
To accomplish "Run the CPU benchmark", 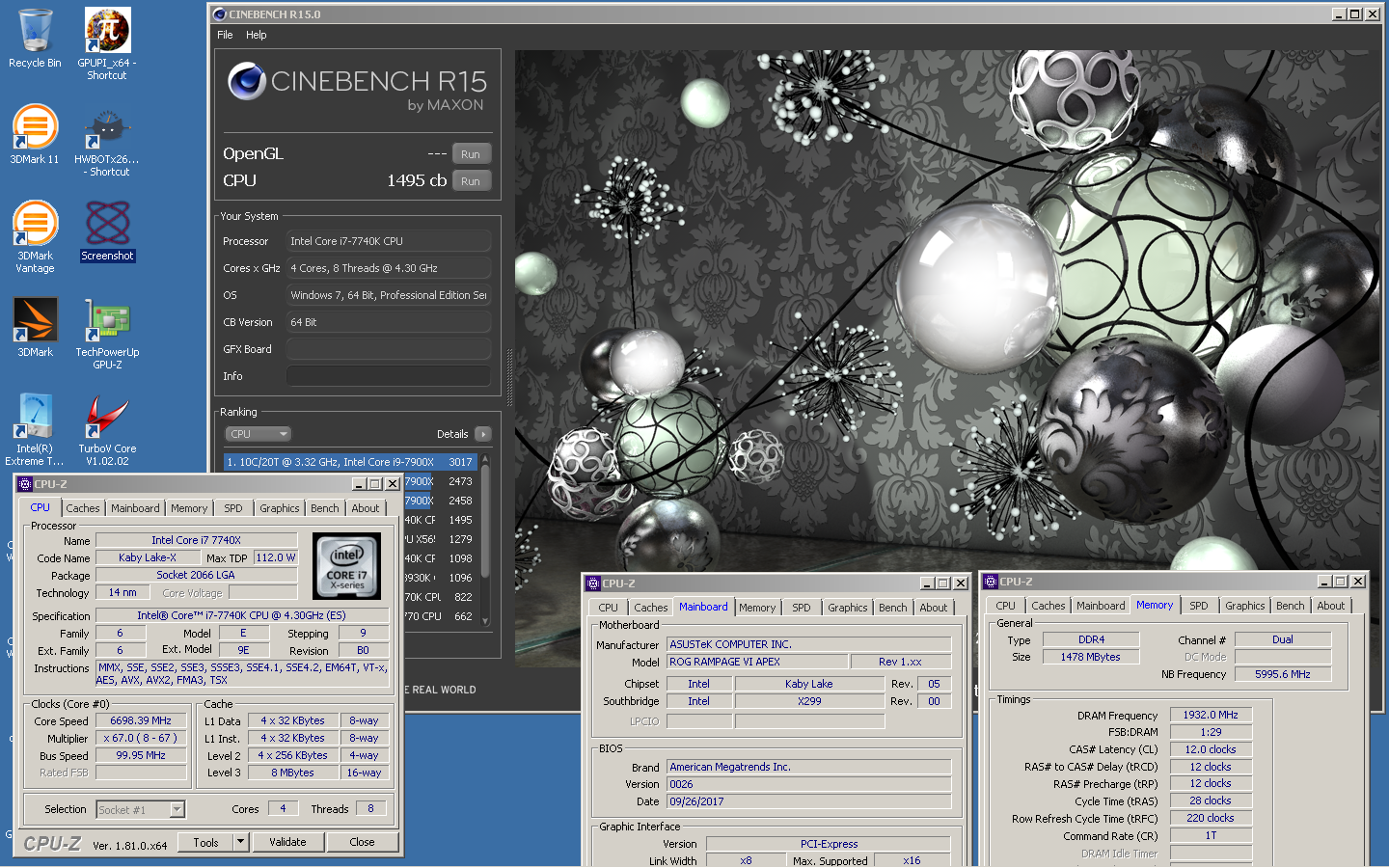I will pos(471,181).
